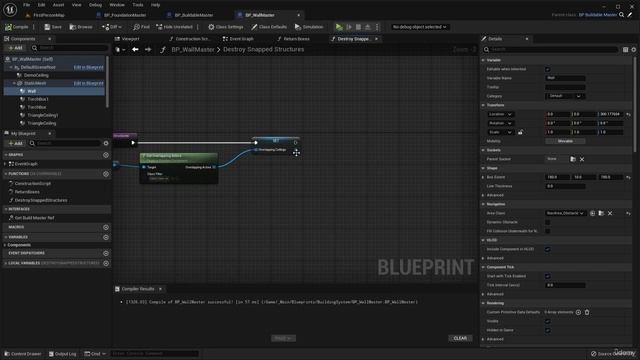Open debug object selector dropdown
640x360 pixels.
pos(419,27)
